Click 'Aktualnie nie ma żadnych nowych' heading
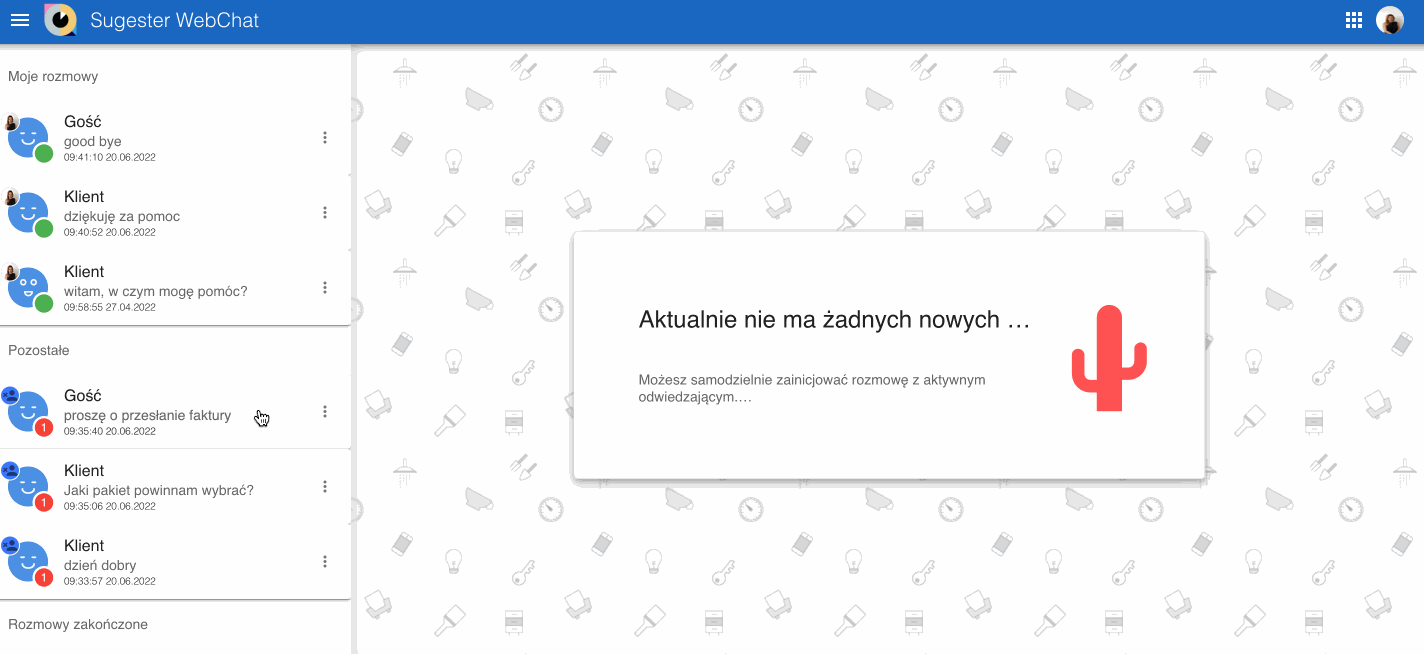This screenshot has width=1424, height=654. coord(834,320)
